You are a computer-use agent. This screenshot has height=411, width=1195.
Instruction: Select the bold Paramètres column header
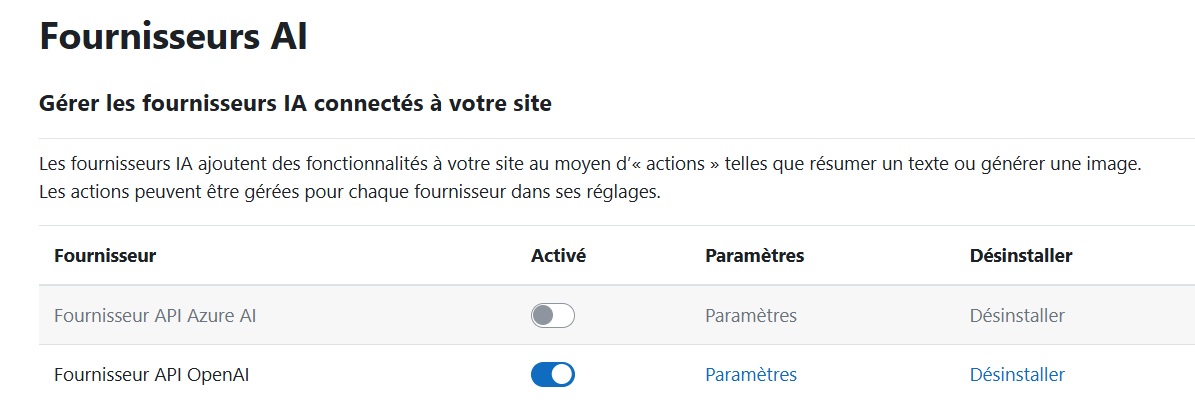pyautogui.click(x=754, y=256)
